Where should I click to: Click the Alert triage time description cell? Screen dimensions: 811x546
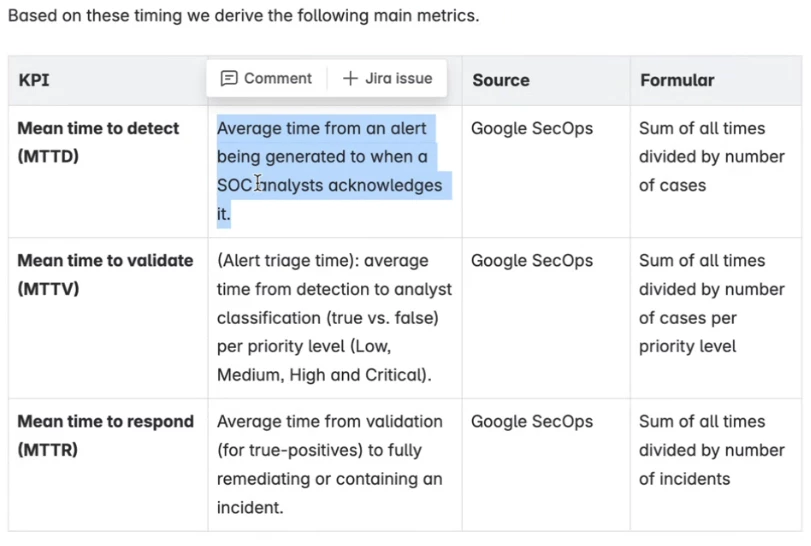pyautogui.click(x=334, y=317)
